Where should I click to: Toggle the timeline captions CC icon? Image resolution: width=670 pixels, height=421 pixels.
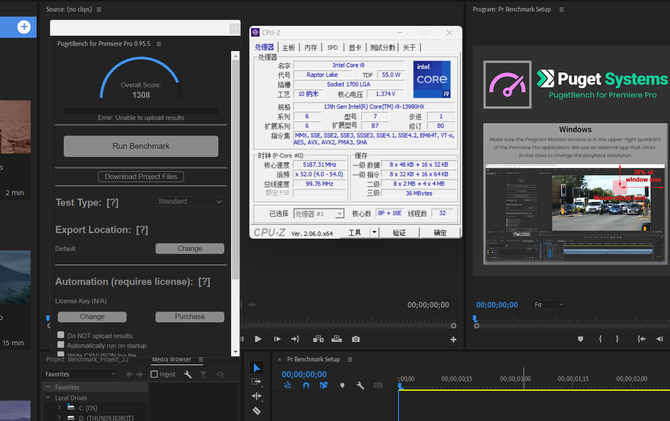tap(378, 386)
